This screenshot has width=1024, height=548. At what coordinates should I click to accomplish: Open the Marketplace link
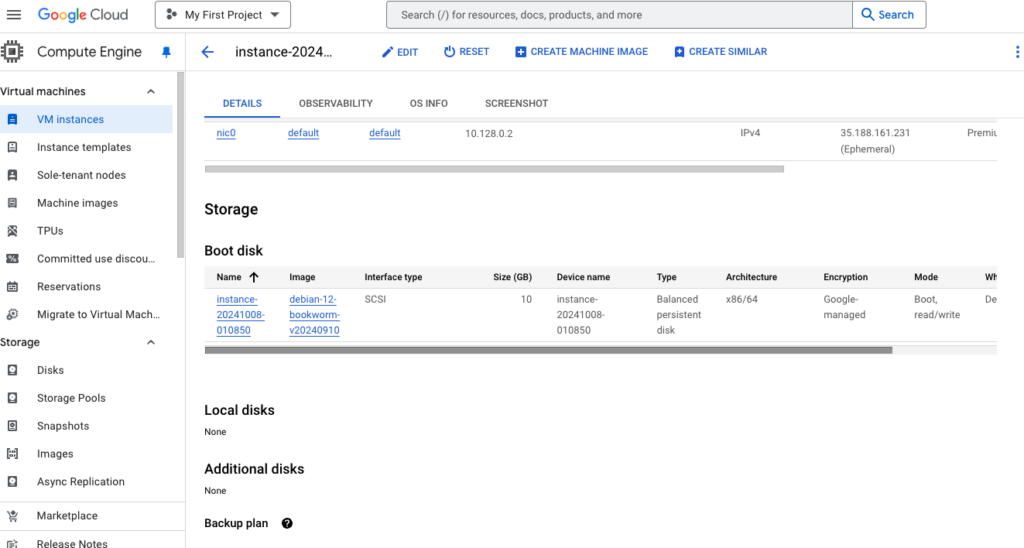pos(67,516)
